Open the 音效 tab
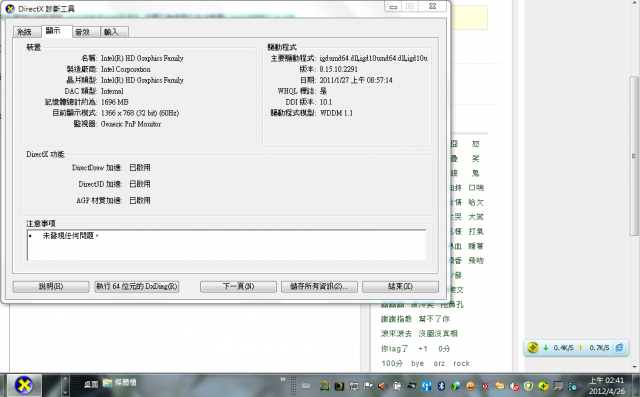Image resolution: width=640 pixels, height=397 pixels. point(86,32)
